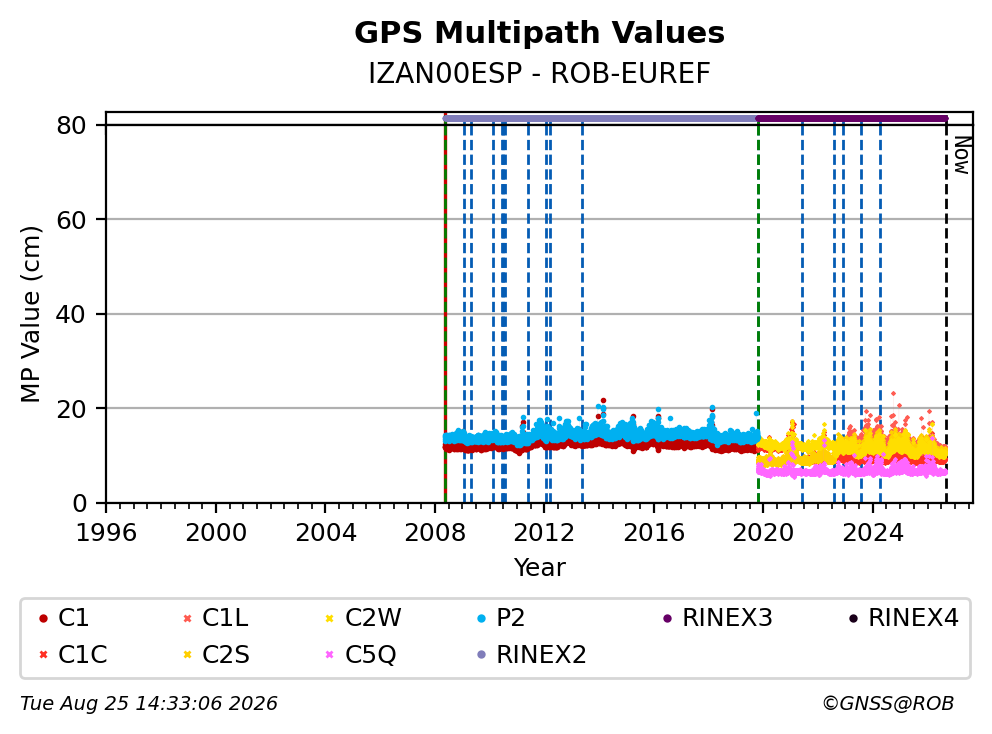Click the C2W yellow legend marker
This screenshot has width=992, height=734.
pyautogui.click(x=329, y=618)
